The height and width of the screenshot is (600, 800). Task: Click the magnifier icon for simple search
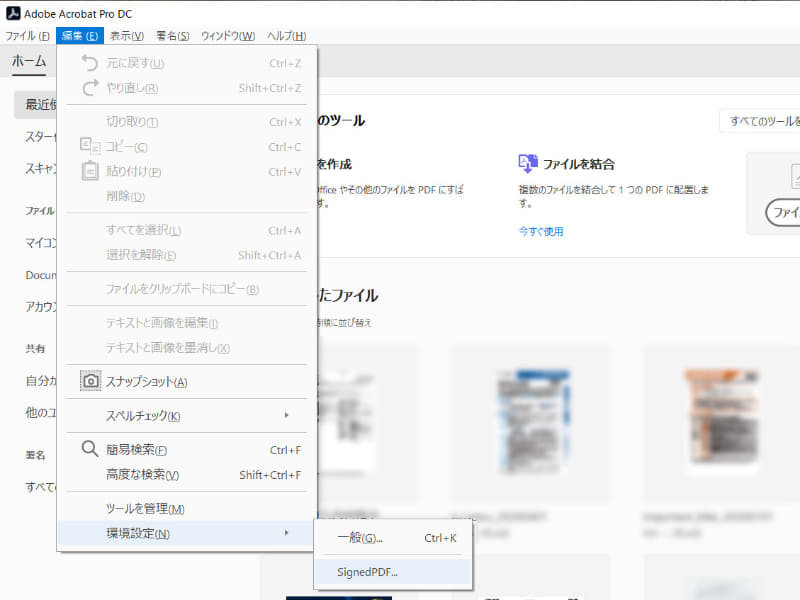click(x=90, y=449)
